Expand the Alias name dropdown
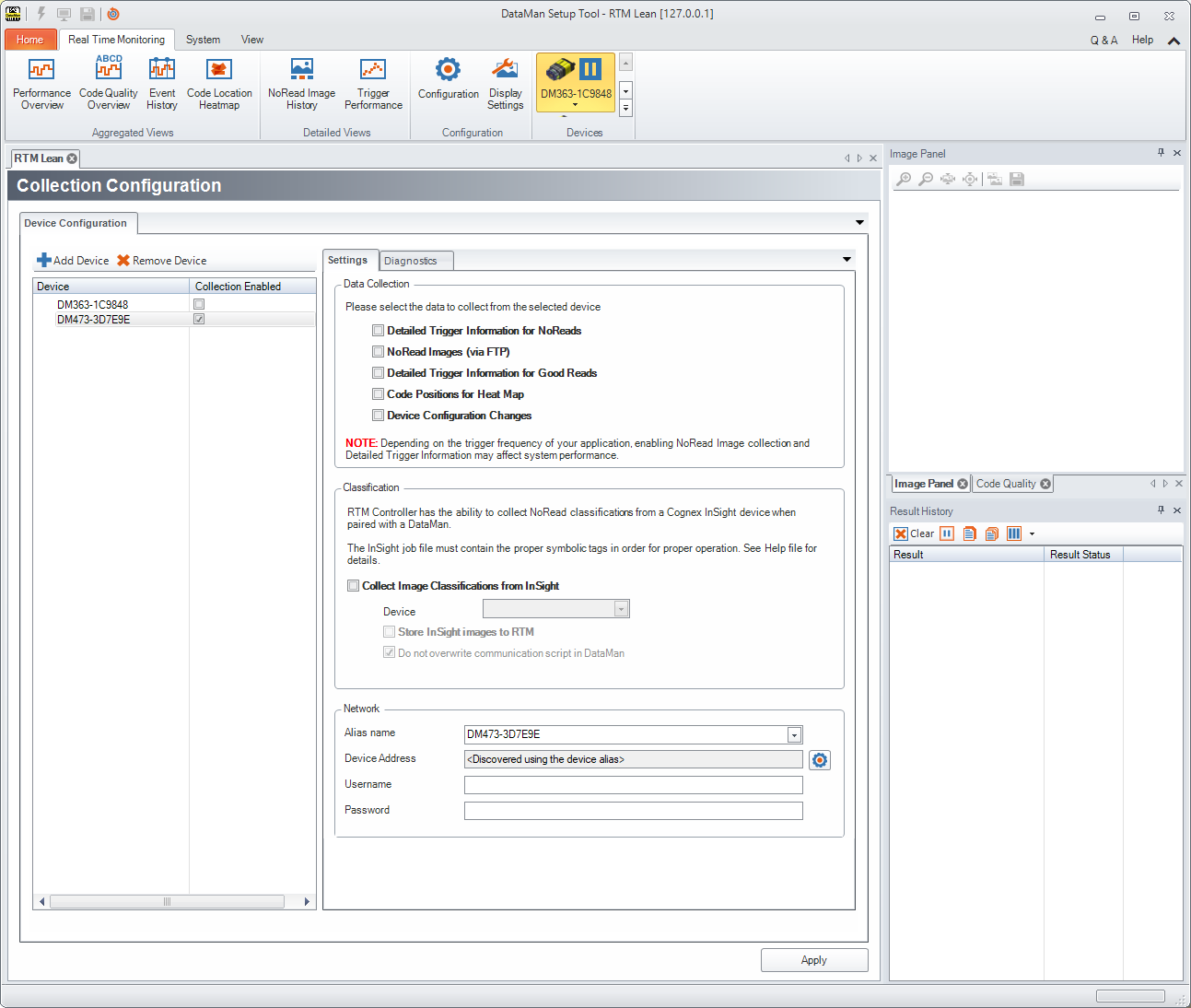This screenshot has width=1191, height=1008. [x=794, y=735]
